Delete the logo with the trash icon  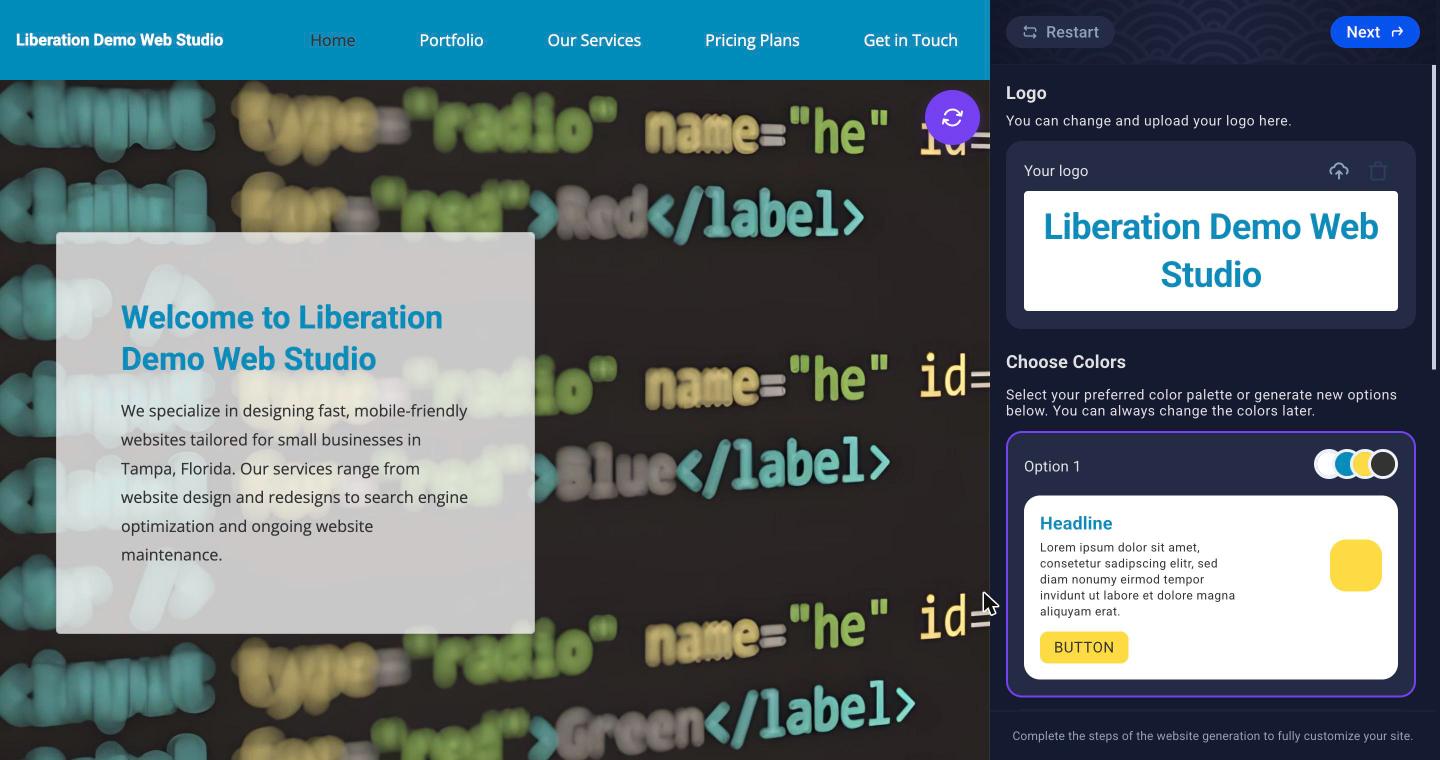[x=1378, y=171]
